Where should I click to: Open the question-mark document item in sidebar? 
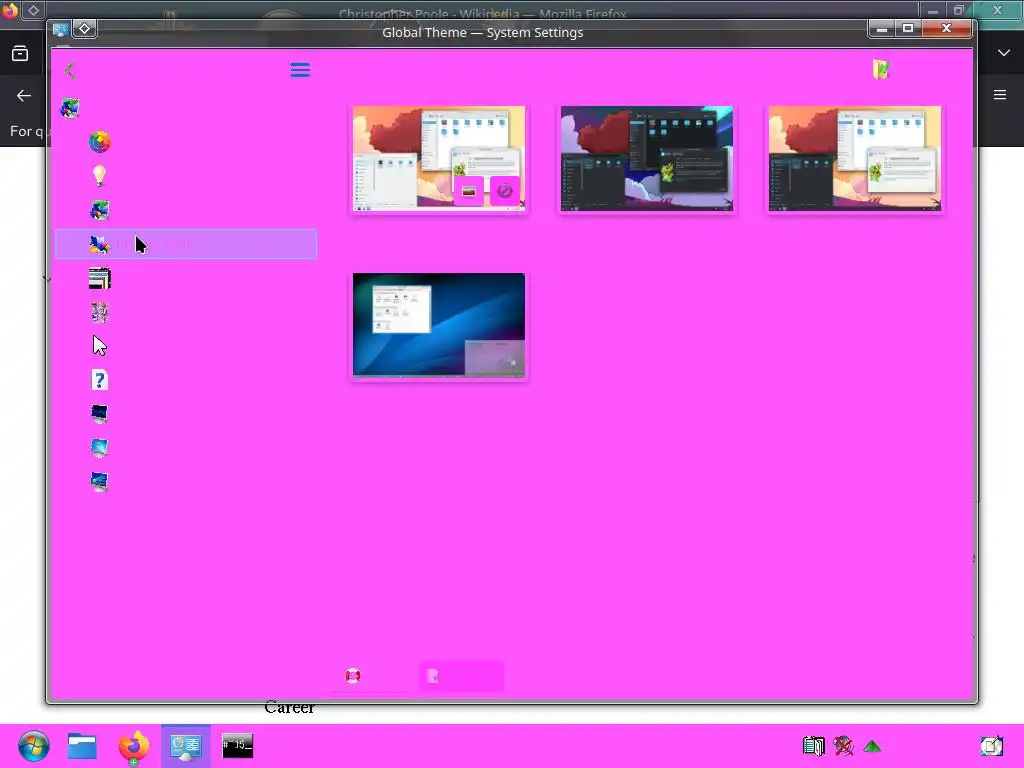pos(99,380)
